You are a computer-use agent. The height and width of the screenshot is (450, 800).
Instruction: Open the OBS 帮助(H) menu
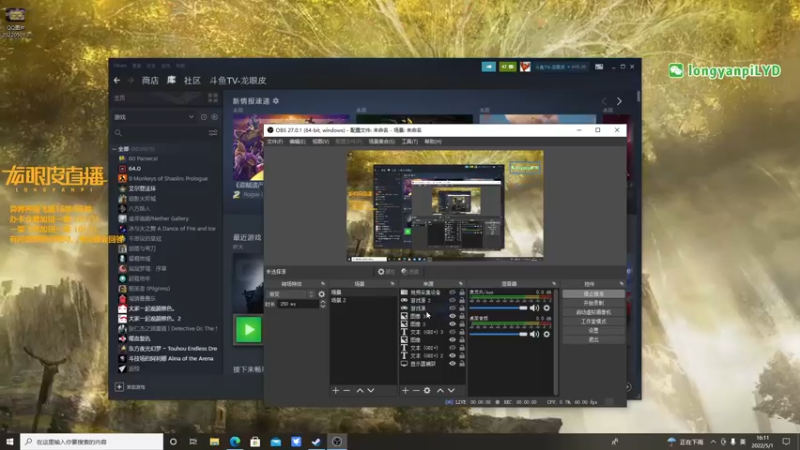[x=433, y=141]
